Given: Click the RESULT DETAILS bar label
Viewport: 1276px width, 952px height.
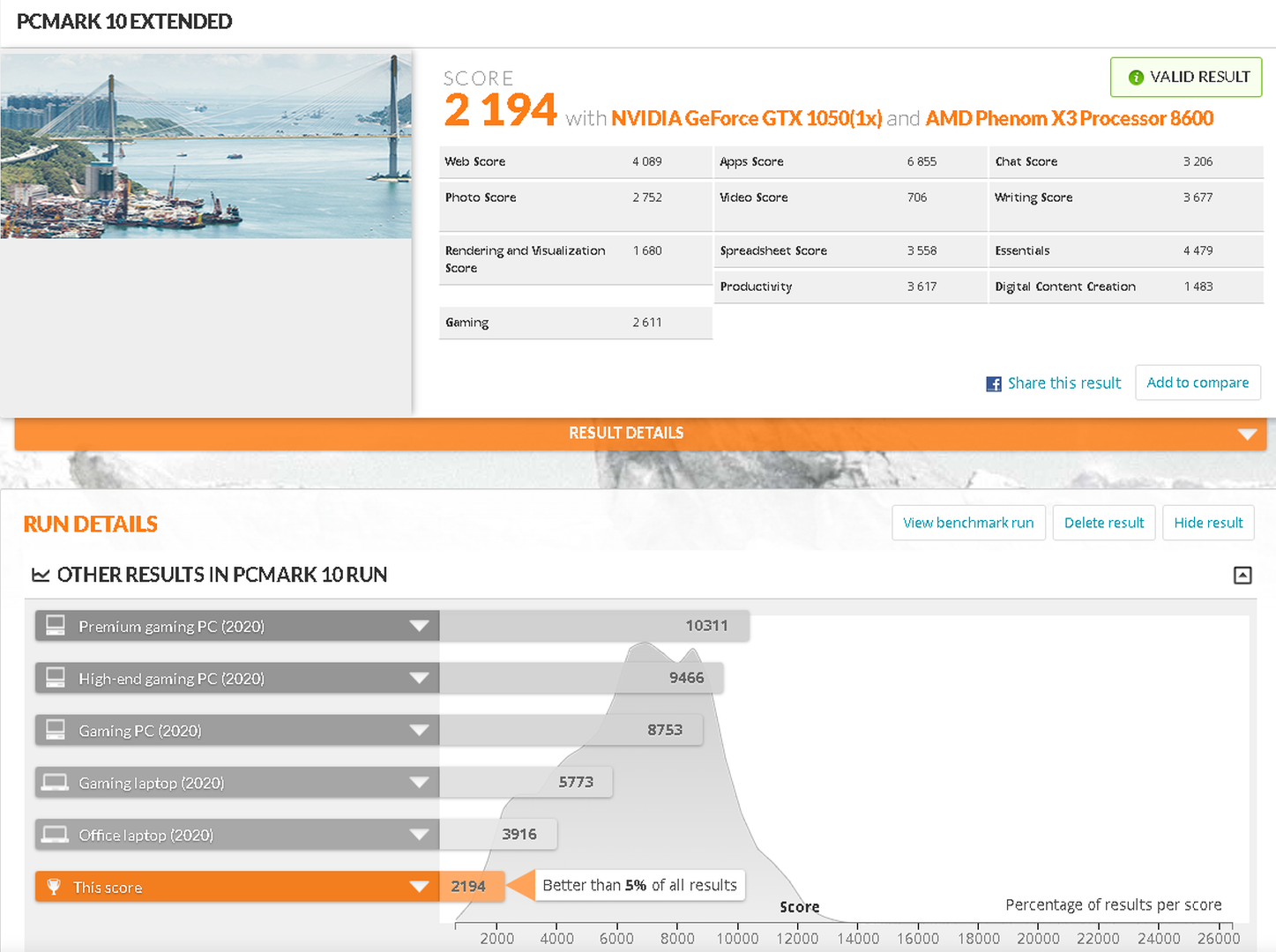Looking at the screenshot, I should pyautogui.click(x=626, y=433).
